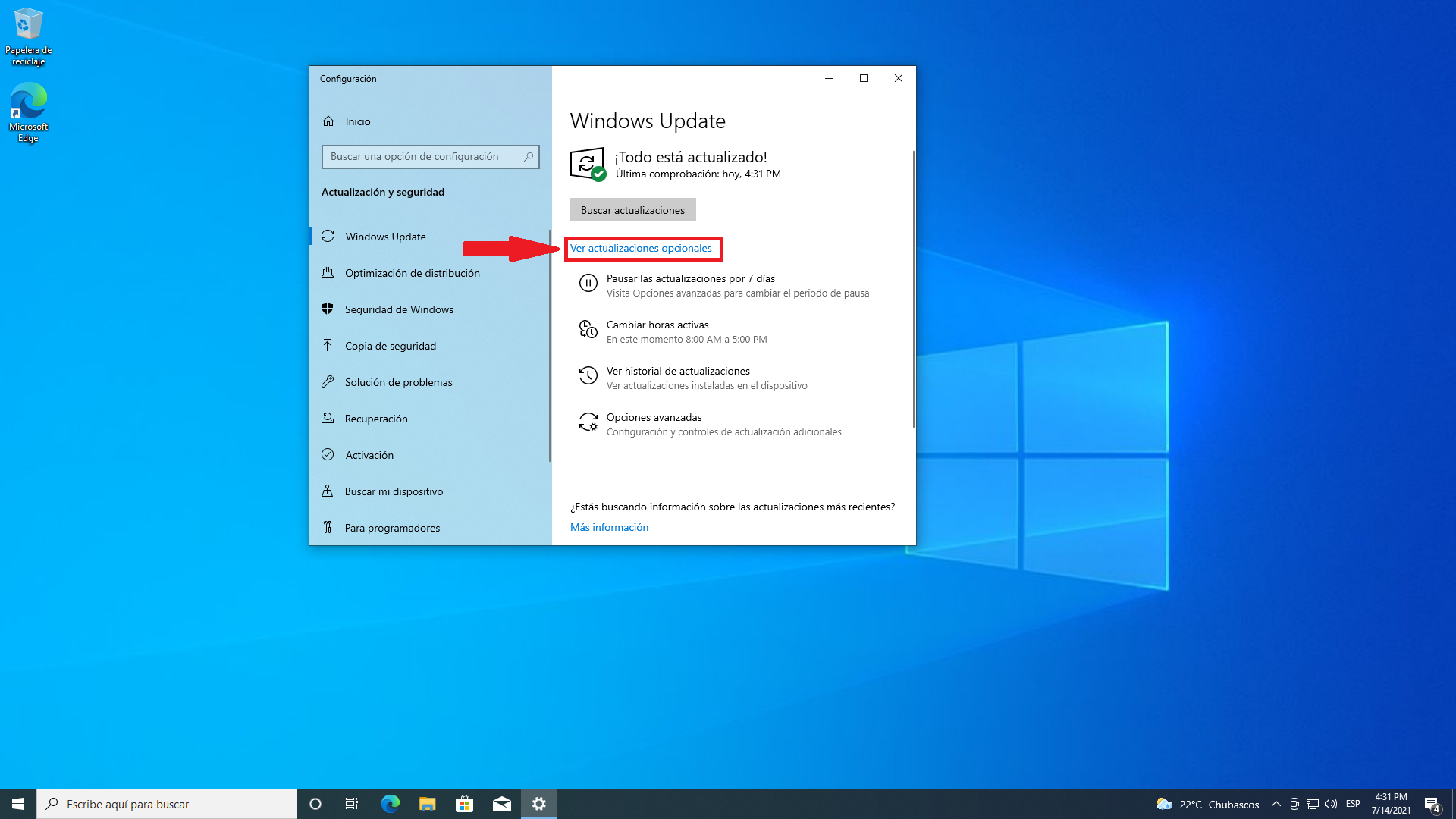Select Copia de seguridad menu item
Image resolution: width=1456 pixels, height=819 pixels.
click(390, 346)
